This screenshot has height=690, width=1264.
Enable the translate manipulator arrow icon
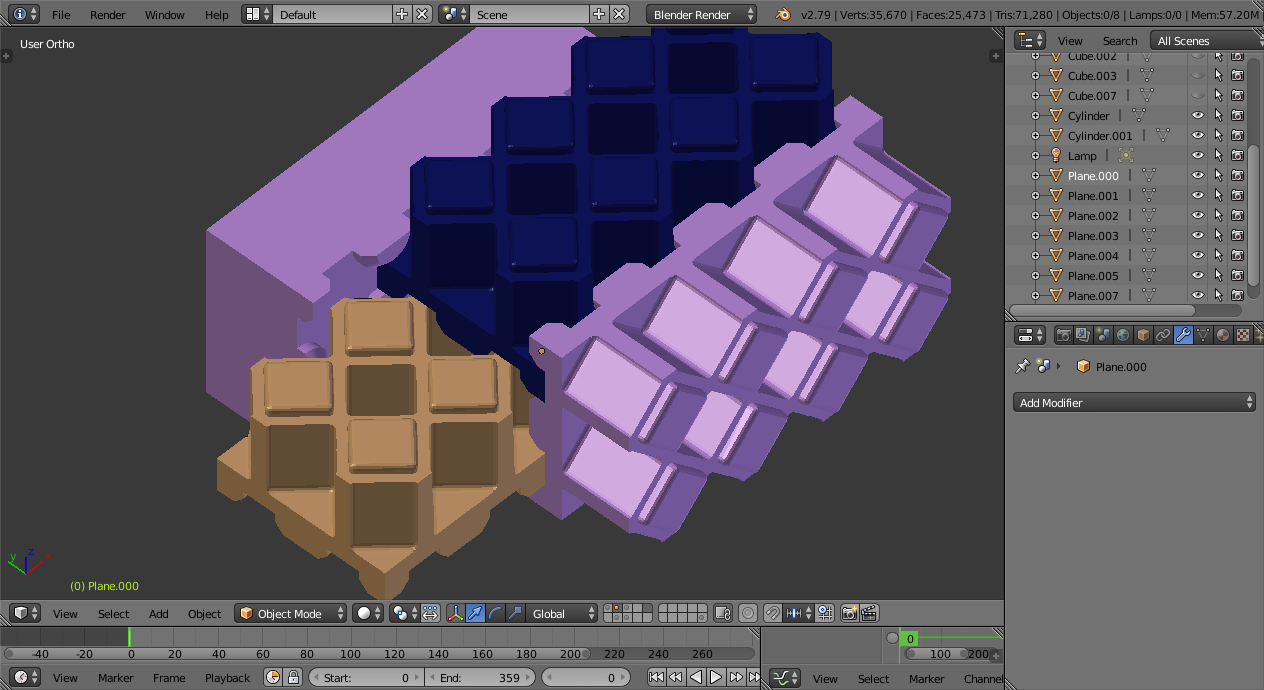tap(476, 613)
